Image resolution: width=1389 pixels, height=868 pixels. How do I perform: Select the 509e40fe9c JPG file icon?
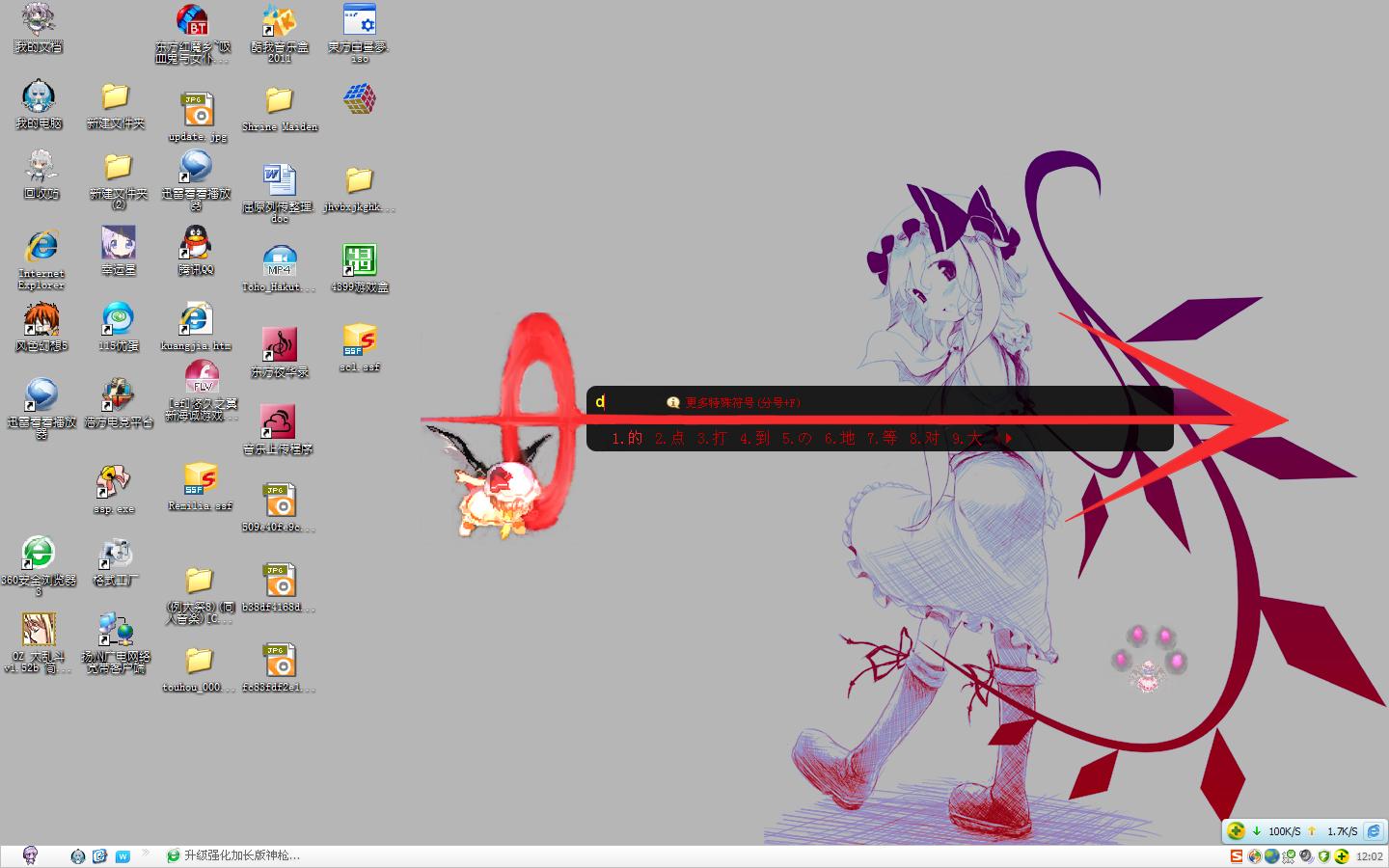tap(279, 508)
